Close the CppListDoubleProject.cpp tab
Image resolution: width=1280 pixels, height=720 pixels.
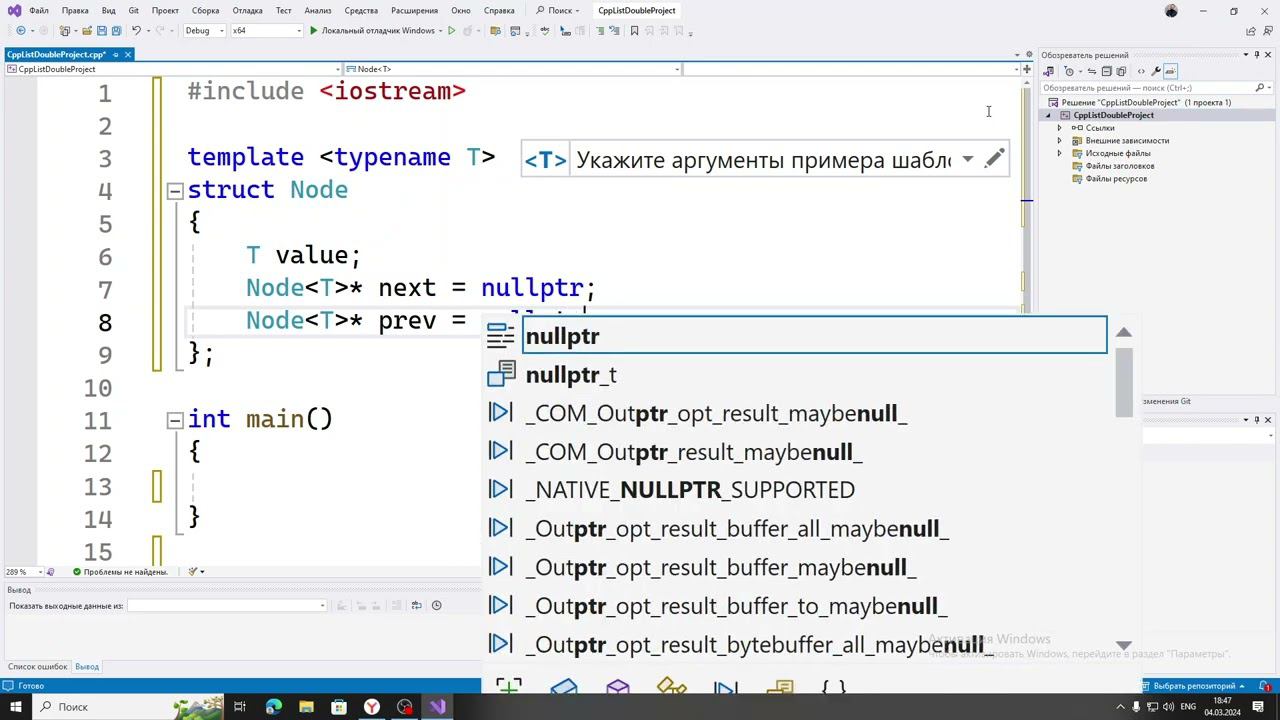click(128, 54)
